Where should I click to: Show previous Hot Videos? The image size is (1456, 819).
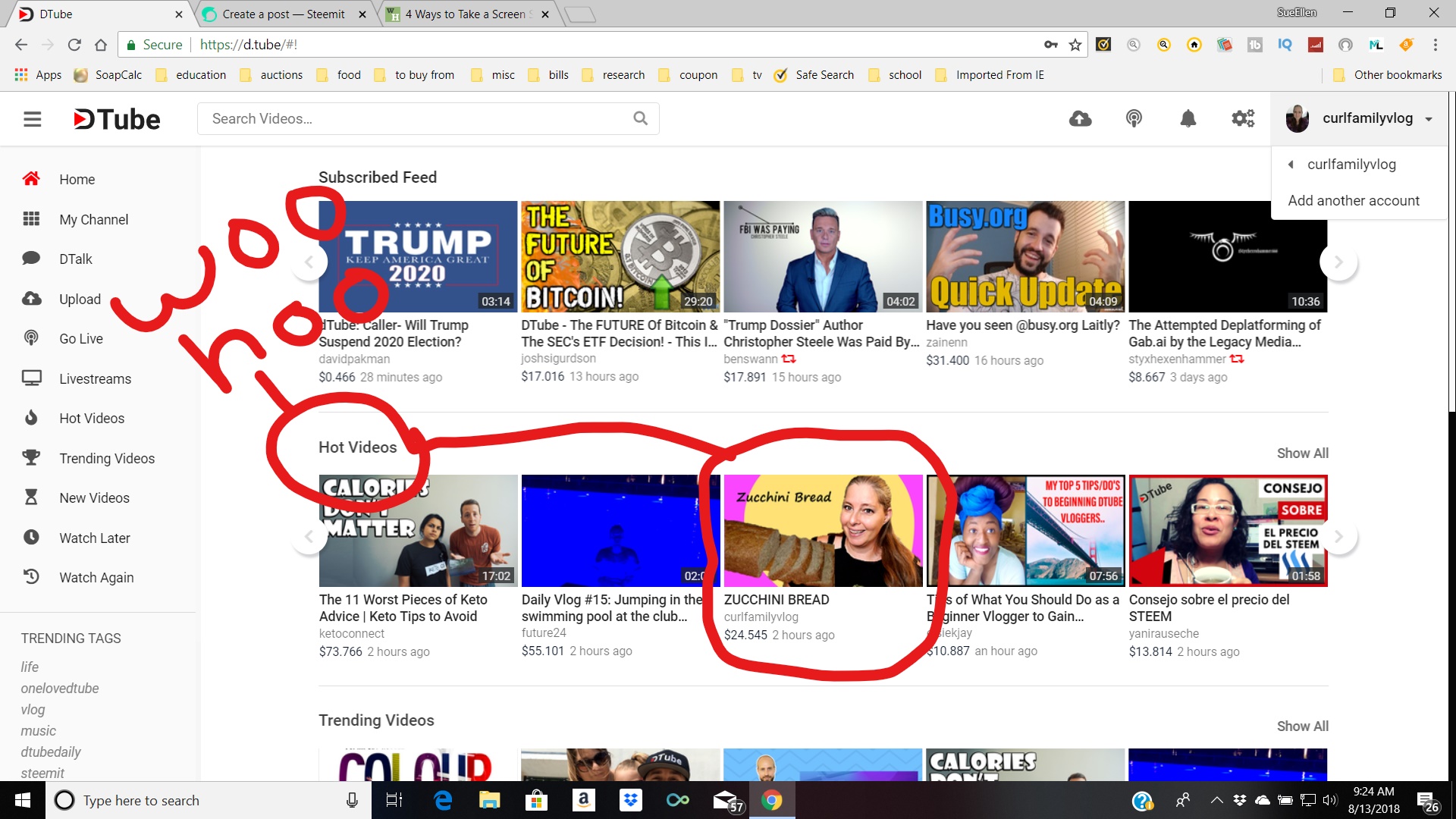309,536
